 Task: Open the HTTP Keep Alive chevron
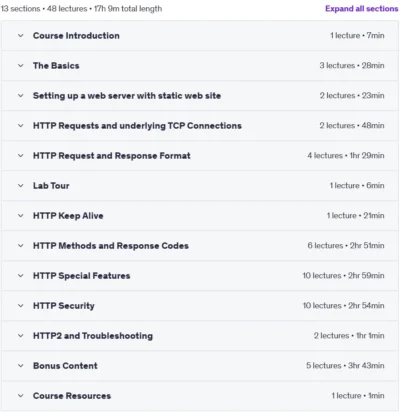pos(21,215)
